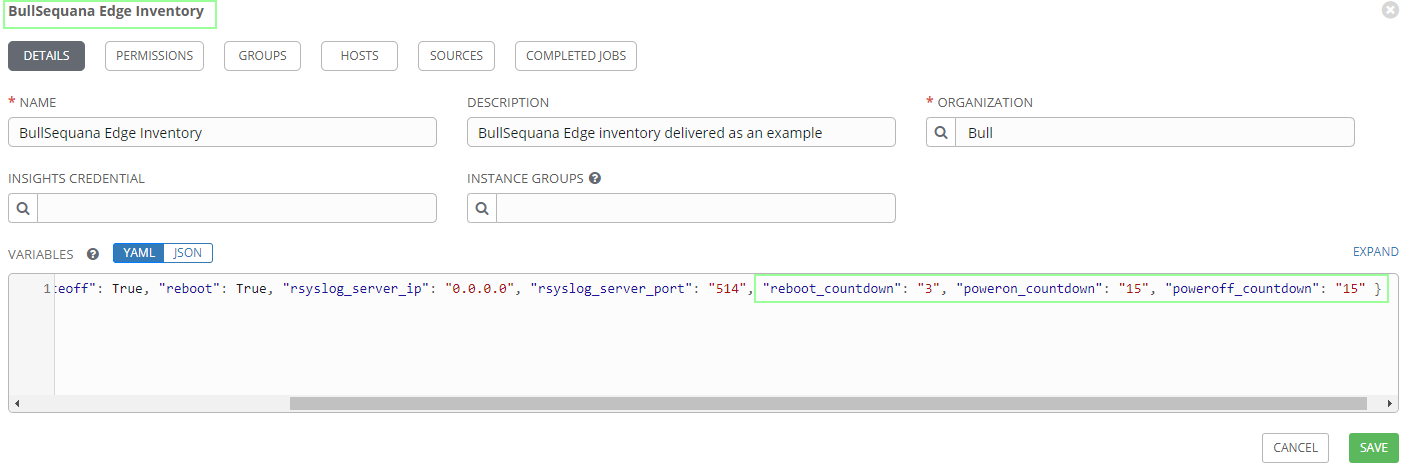Click line number 1 in the editor gutter
This screenshot has width=1413, height=474.
47,289
